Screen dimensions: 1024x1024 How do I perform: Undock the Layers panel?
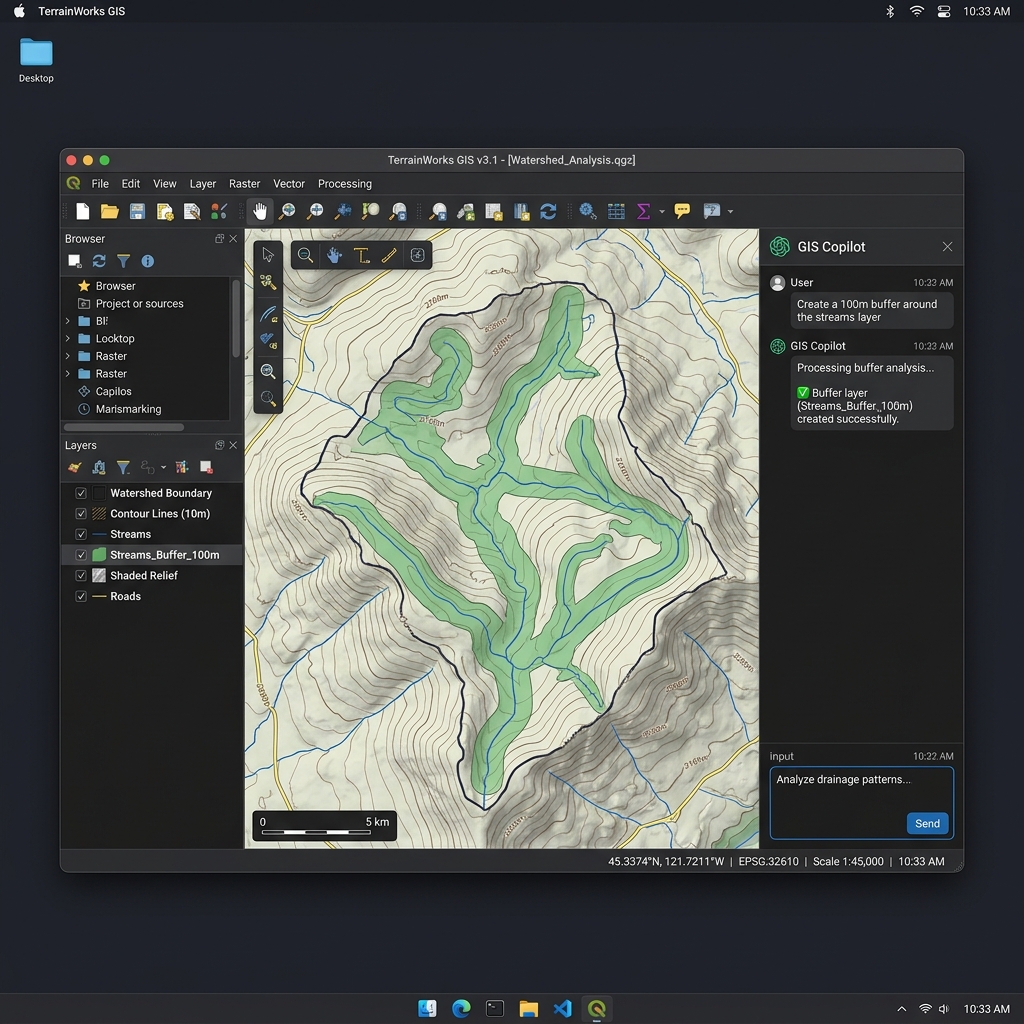[219, 445]
